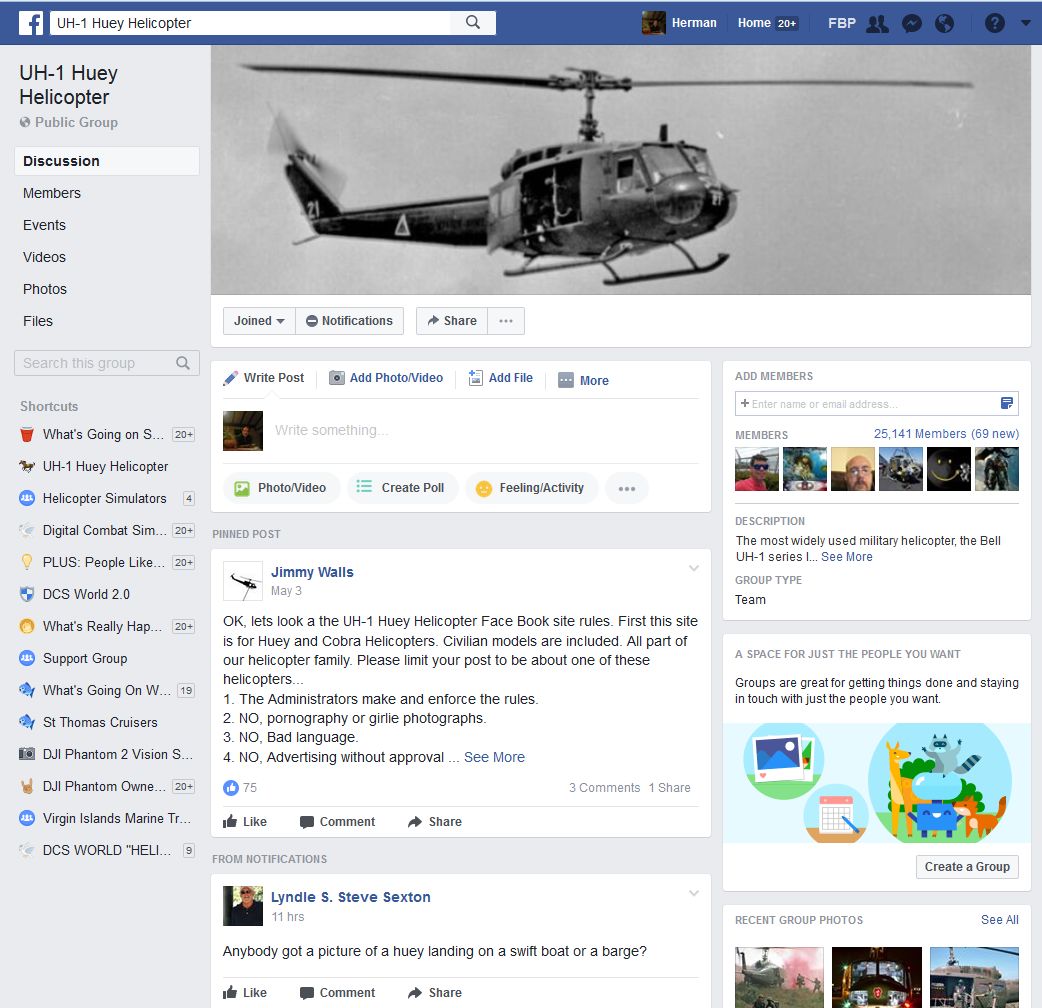Click the DJI Phantom 2 Vision camera icon
Viewport: 1042px width, 1008px height.
click(x=27, y=754)
